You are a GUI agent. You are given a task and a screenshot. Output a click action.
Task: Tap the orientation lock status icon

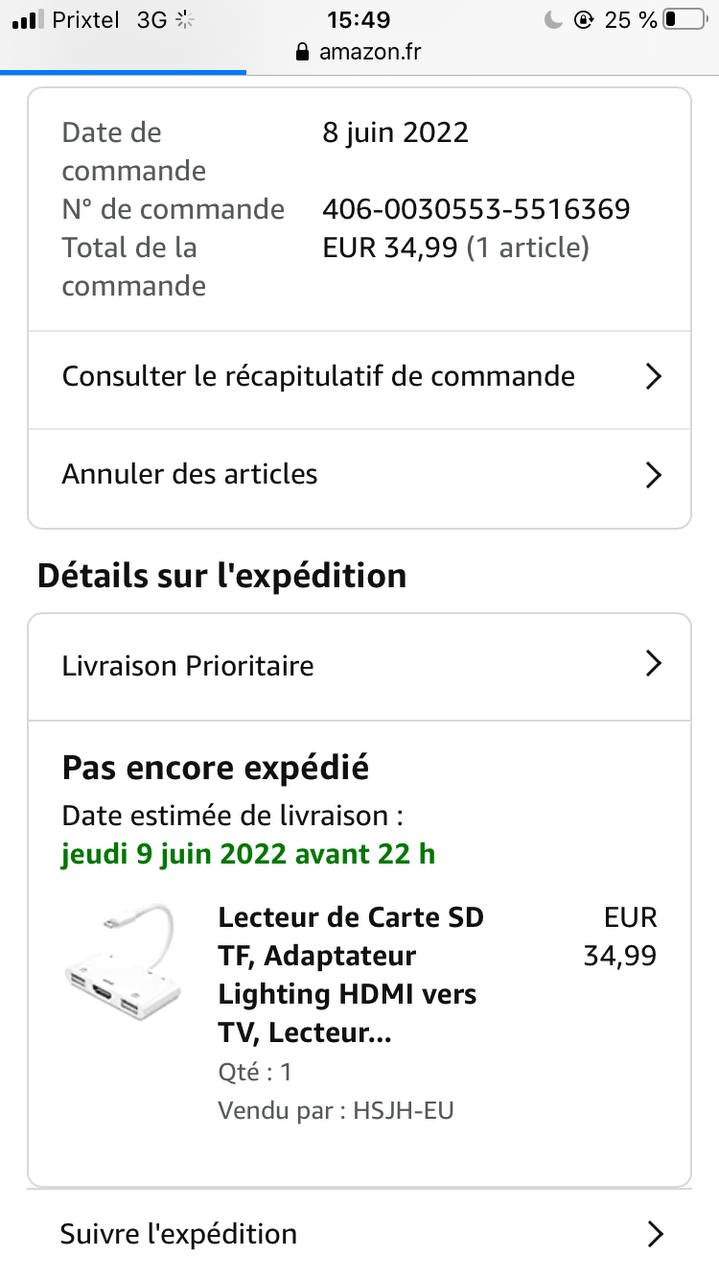point(584,19)
